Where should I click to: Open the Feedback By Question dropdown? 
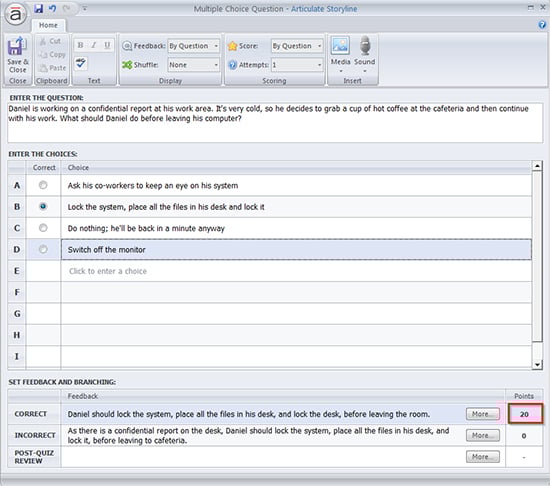point(193,46)
